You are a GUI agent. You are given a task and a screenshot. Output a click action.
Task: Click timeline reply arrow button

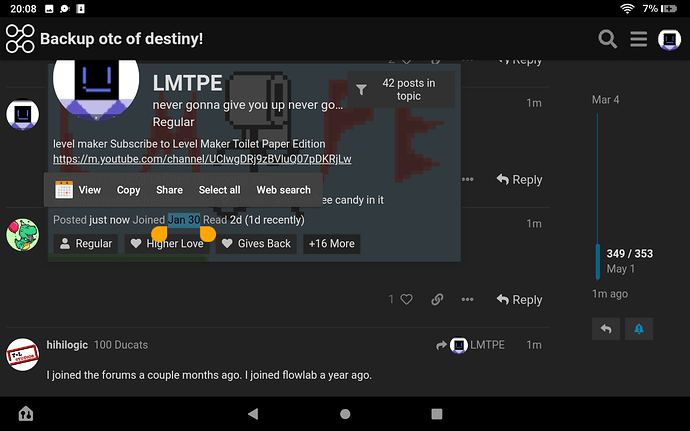(606, 329)
